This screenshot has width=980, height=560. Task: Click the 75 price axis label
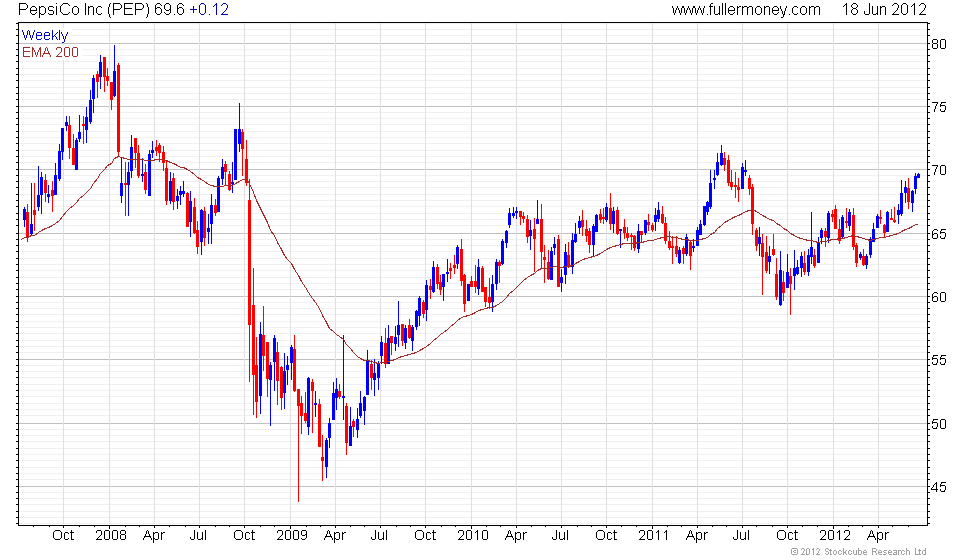pos(939,108)
